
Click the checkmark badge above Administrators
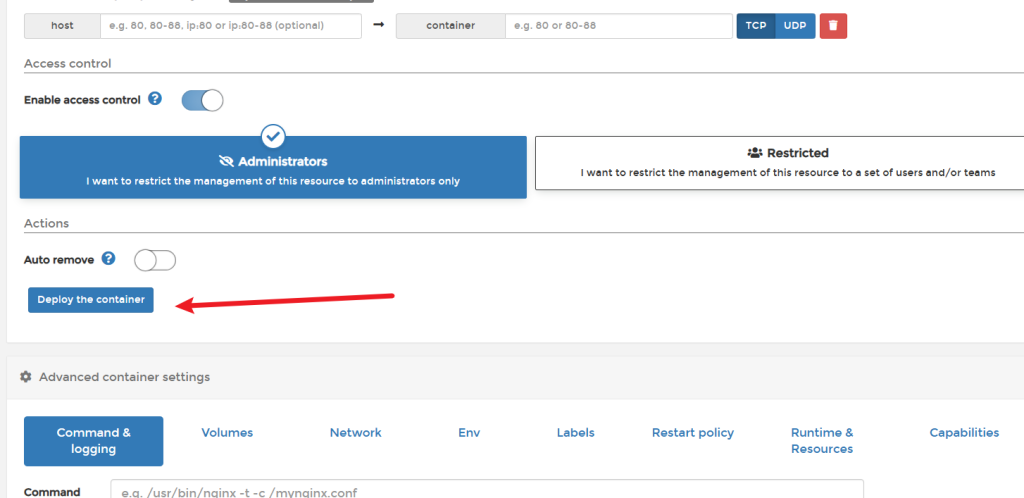tap(273, 136)
